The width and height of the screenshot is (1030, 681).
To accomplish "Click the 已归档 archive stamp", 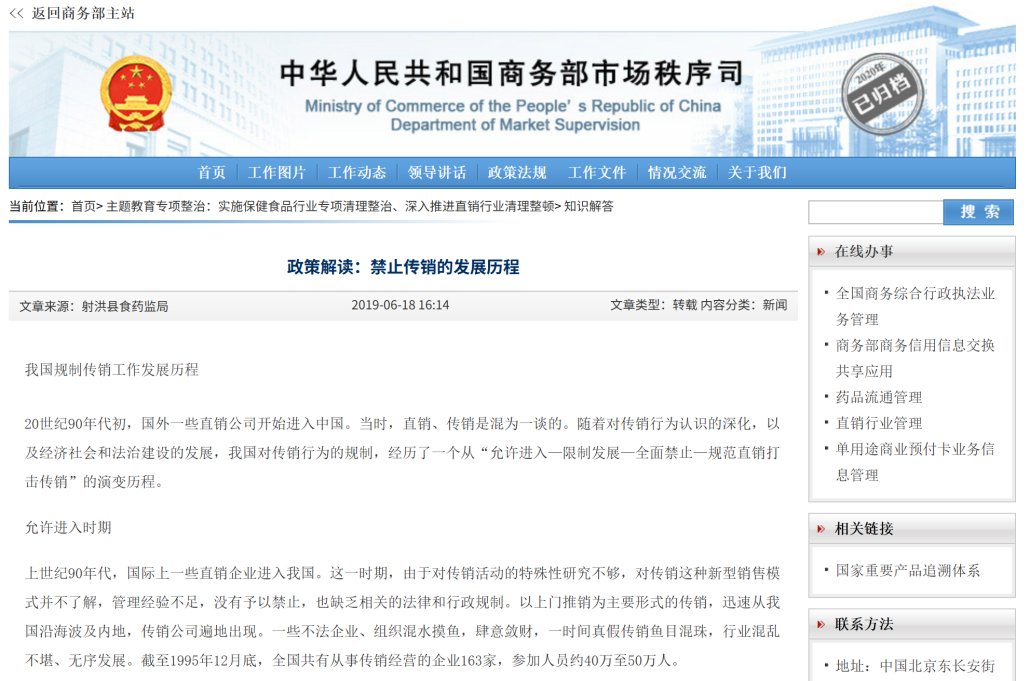I will tap(882, 94).
